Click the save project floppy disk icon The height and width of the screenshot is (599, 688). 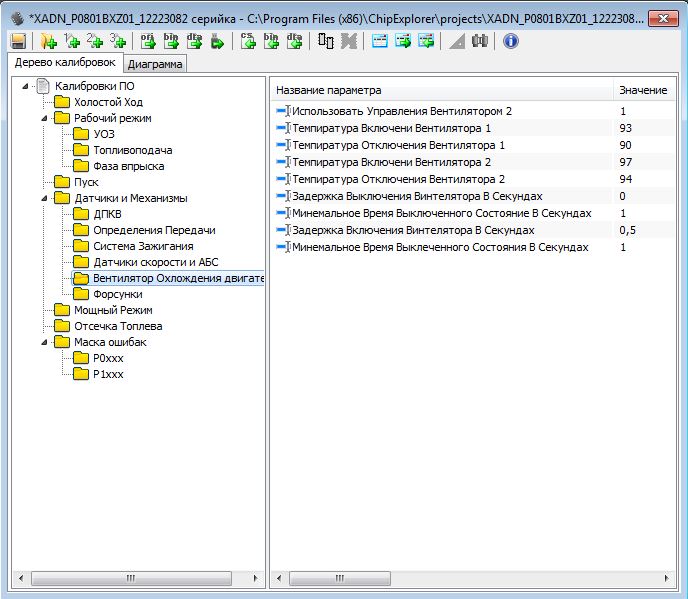coord(18,41)
